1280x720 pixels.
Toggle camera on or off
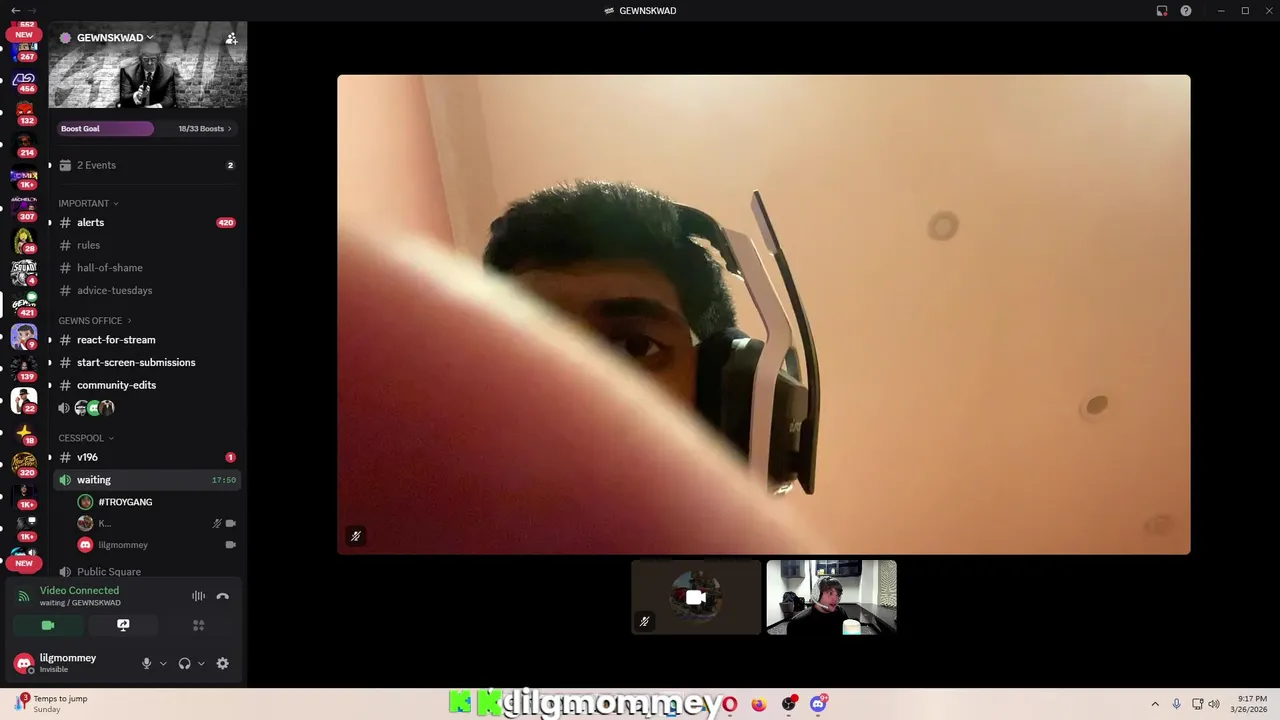[47, 625]
